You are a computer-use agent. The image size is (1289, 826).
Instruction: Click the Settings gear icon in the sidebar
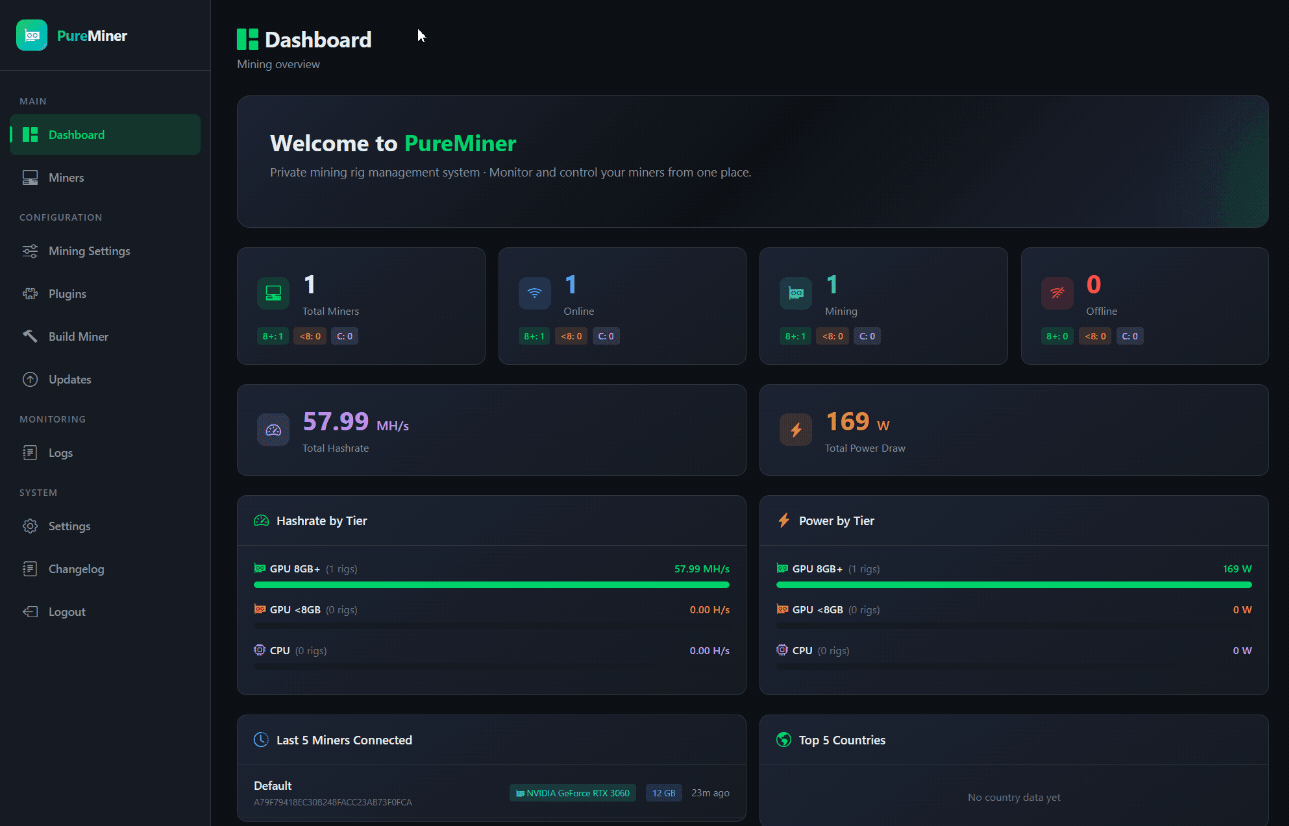point(30,526)
